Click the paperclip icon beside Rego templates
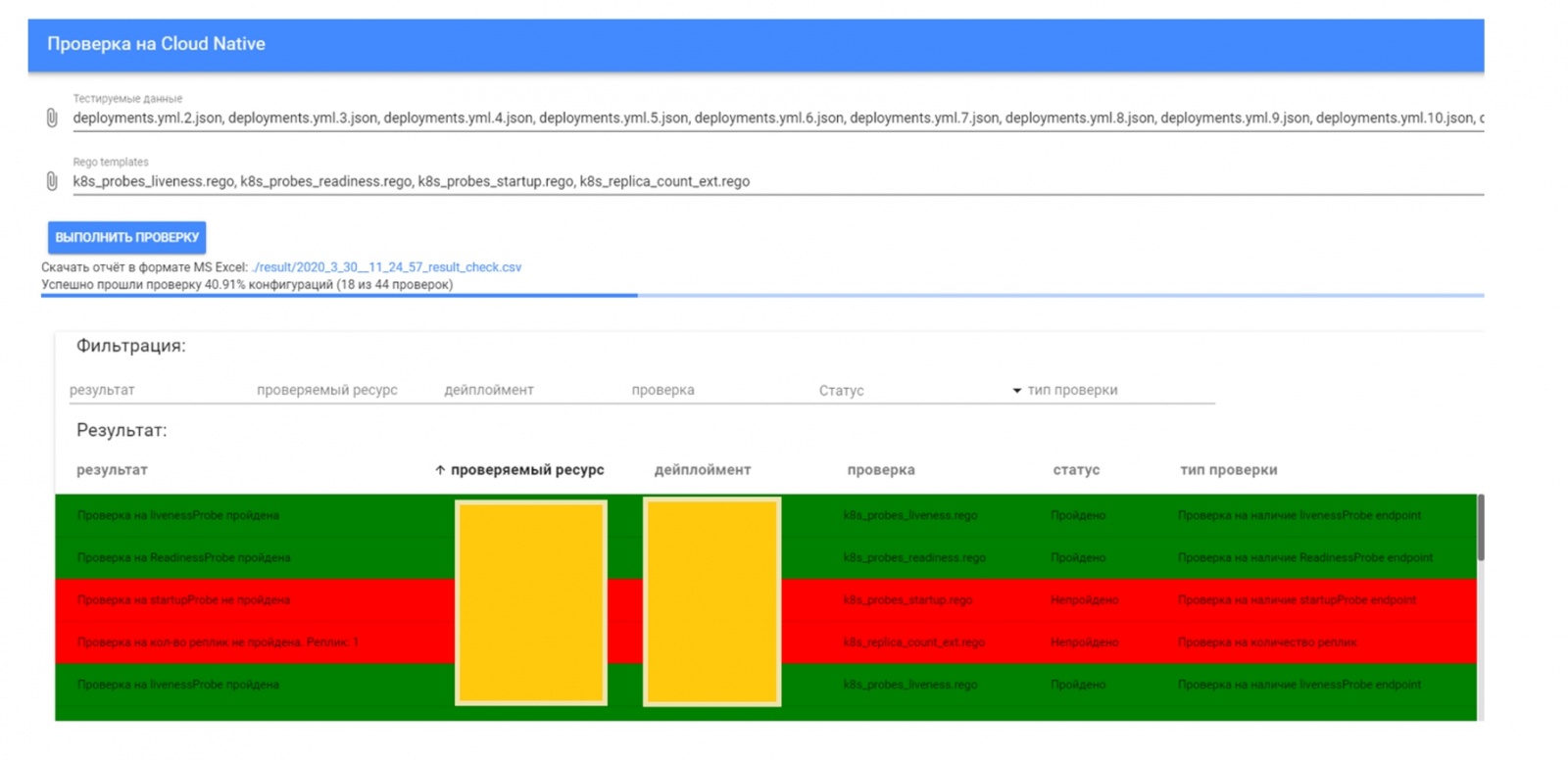Screen dimensions: 1568x760 (52, 181)
